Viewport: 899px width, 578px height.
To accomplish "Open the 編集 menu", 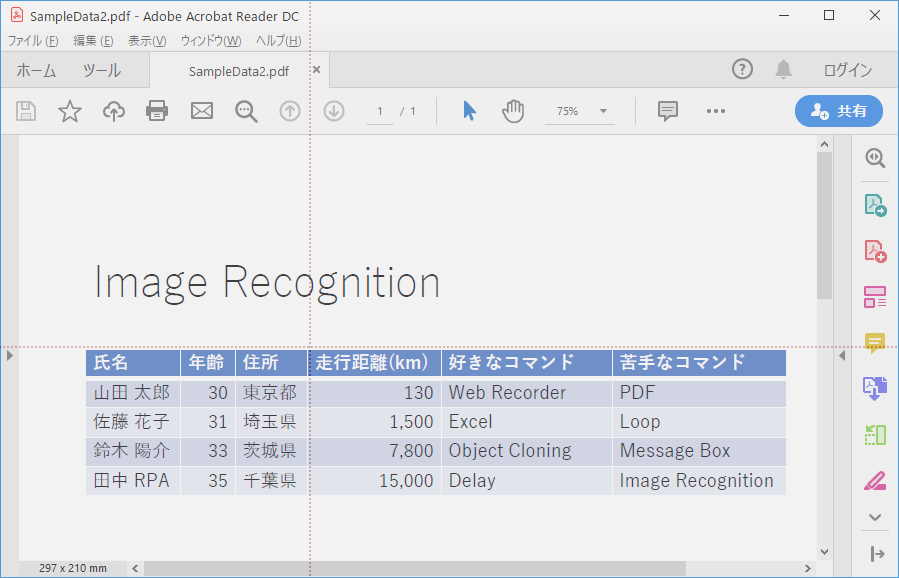I will point(93,41).
